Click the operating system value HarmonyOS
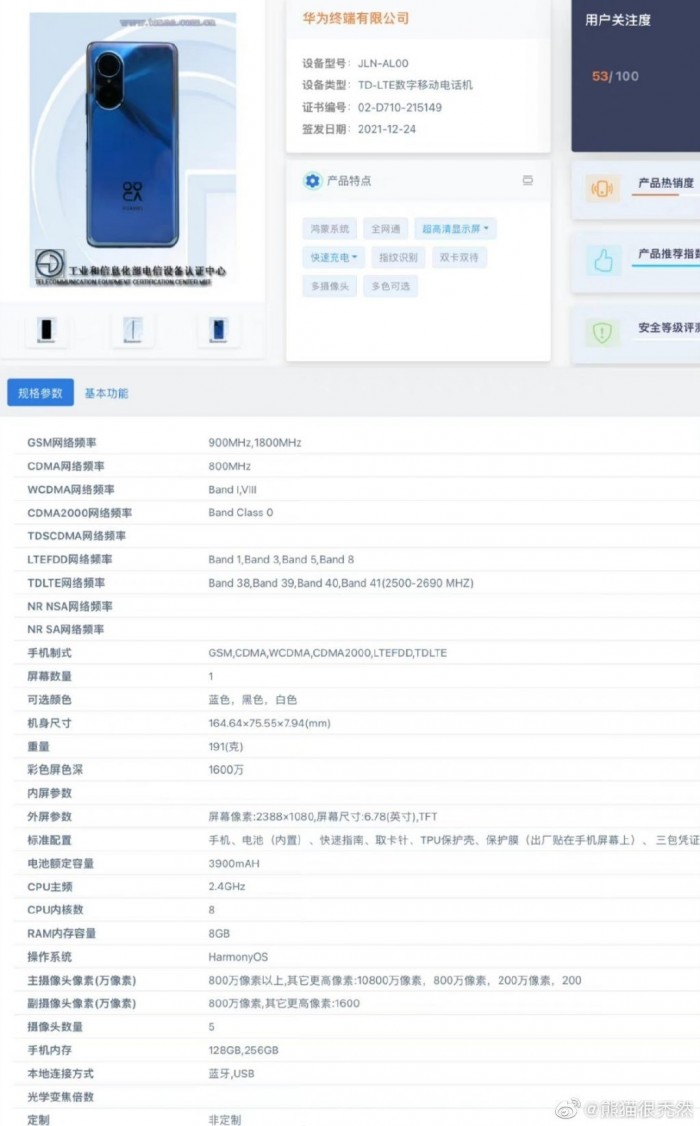 click(238, 957)
